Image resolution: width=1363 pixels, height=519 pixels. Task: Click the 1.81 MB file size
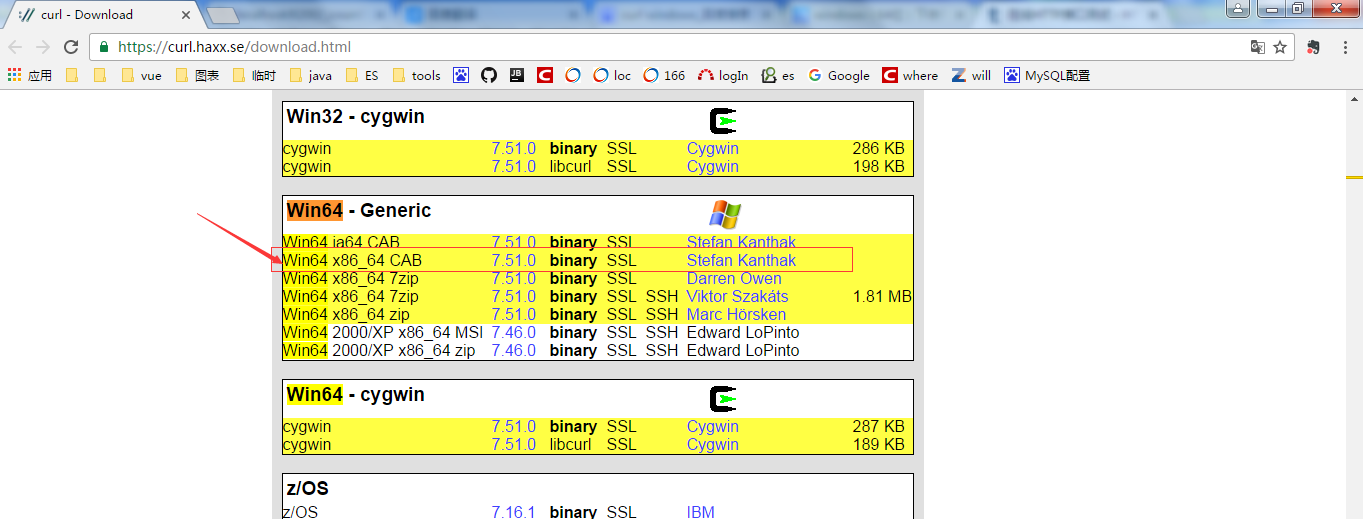882,297
